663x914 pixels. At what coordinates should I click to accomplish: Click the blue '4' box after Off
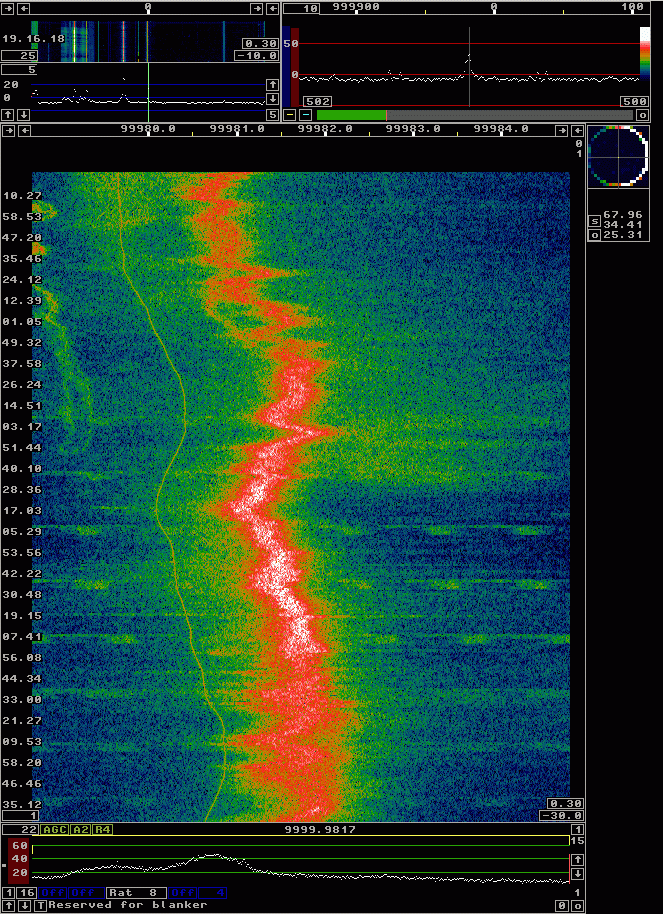click(x=213, y=893)
